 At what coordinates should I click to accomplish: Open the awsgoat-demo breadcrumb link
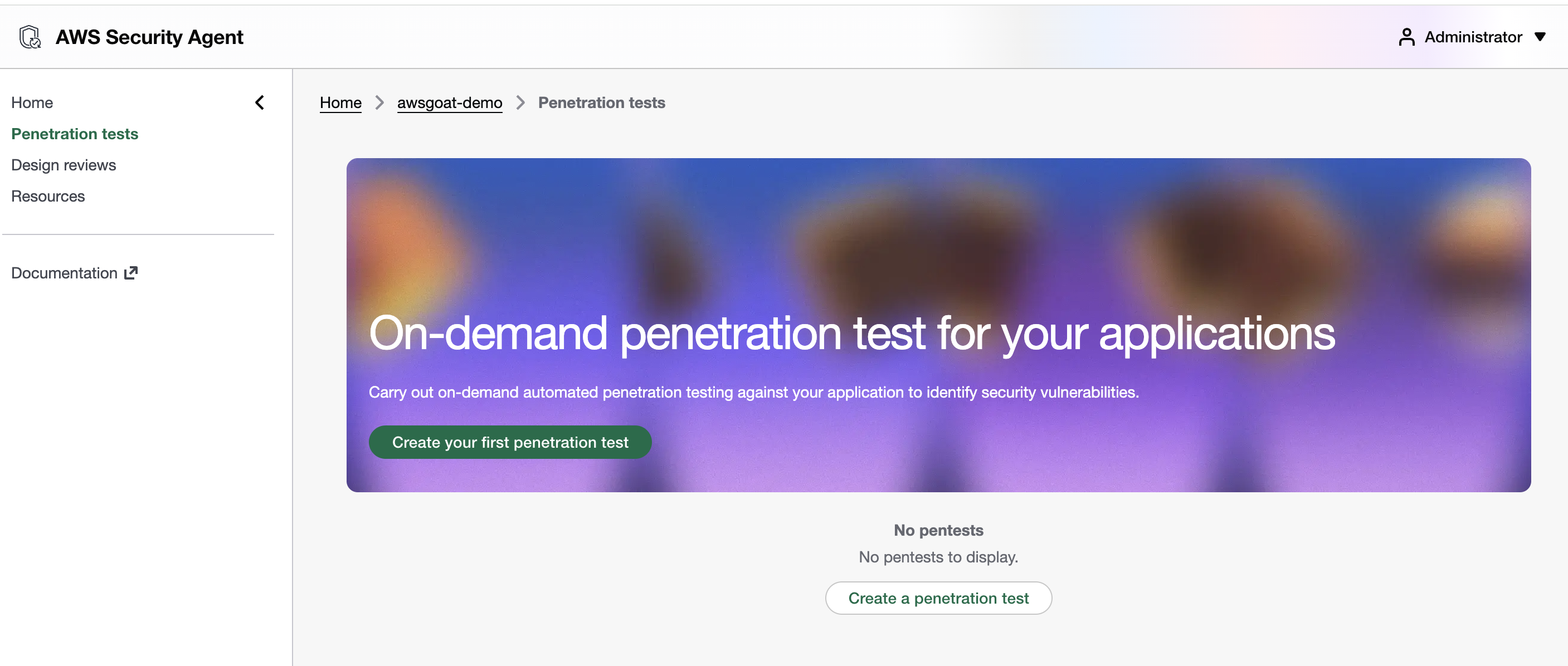point(450,102)
